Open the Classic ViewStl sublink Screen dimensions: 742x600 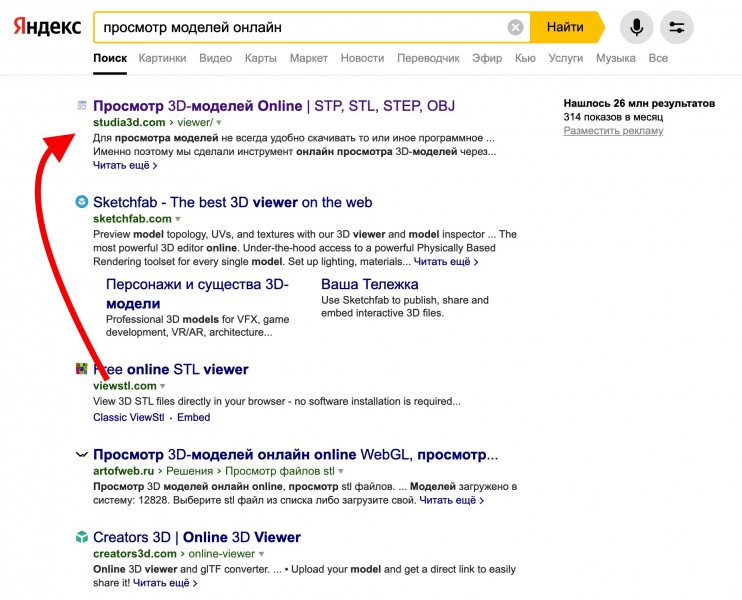129,417
